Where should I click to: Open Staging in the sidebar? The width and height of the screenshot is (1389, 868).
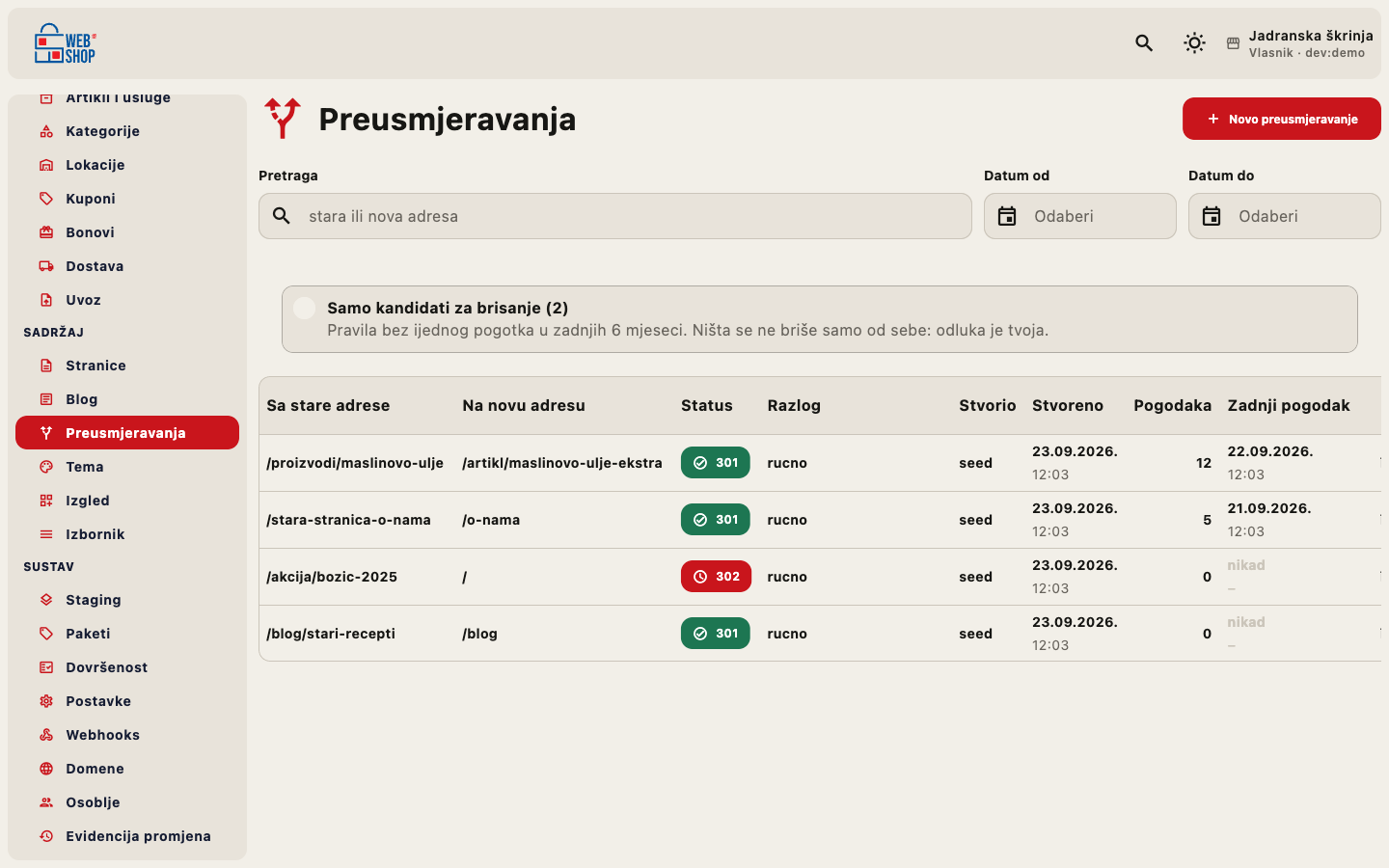127,600
